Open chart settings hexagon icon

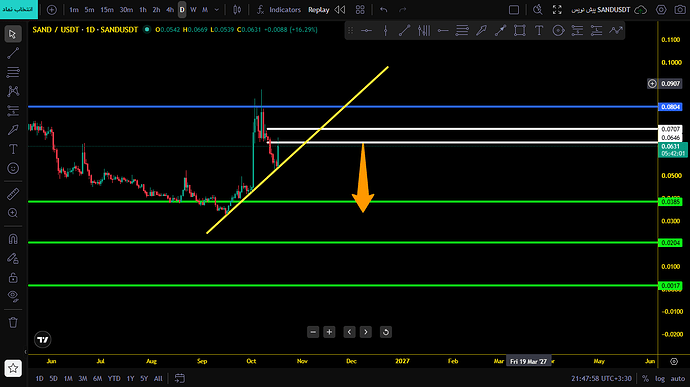tap(661, 10)
